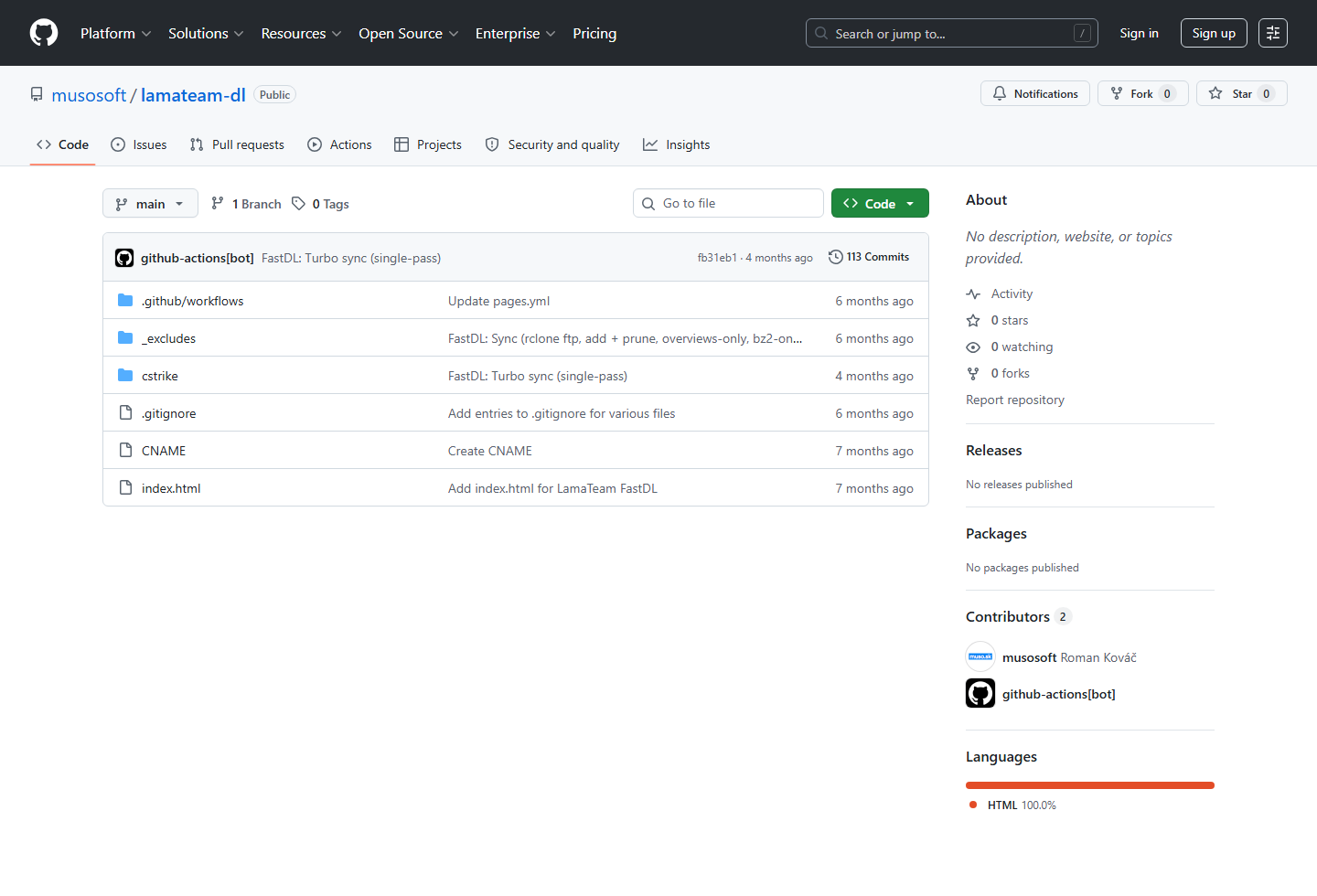Open the 0 watching link
1317x896 pixels.
point(1010,347)
